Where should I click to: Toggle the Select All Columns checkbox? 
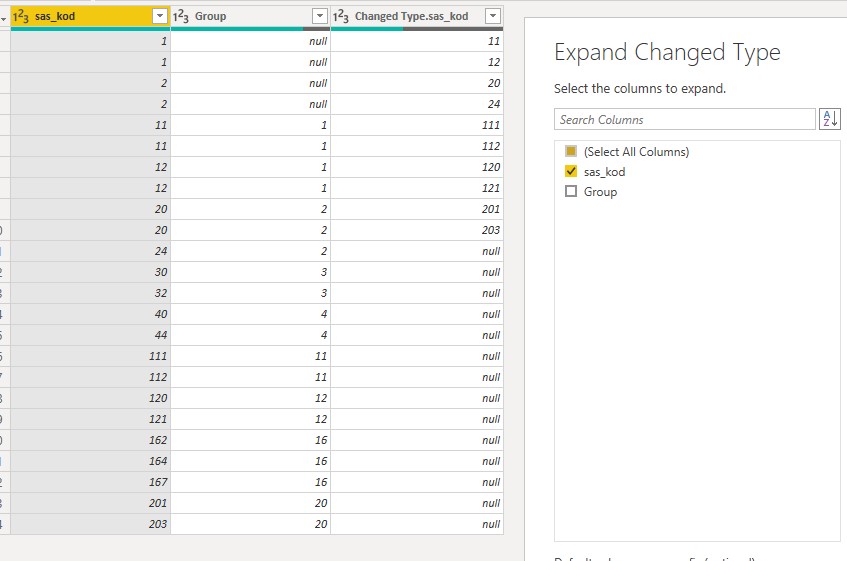pos(570,151)
